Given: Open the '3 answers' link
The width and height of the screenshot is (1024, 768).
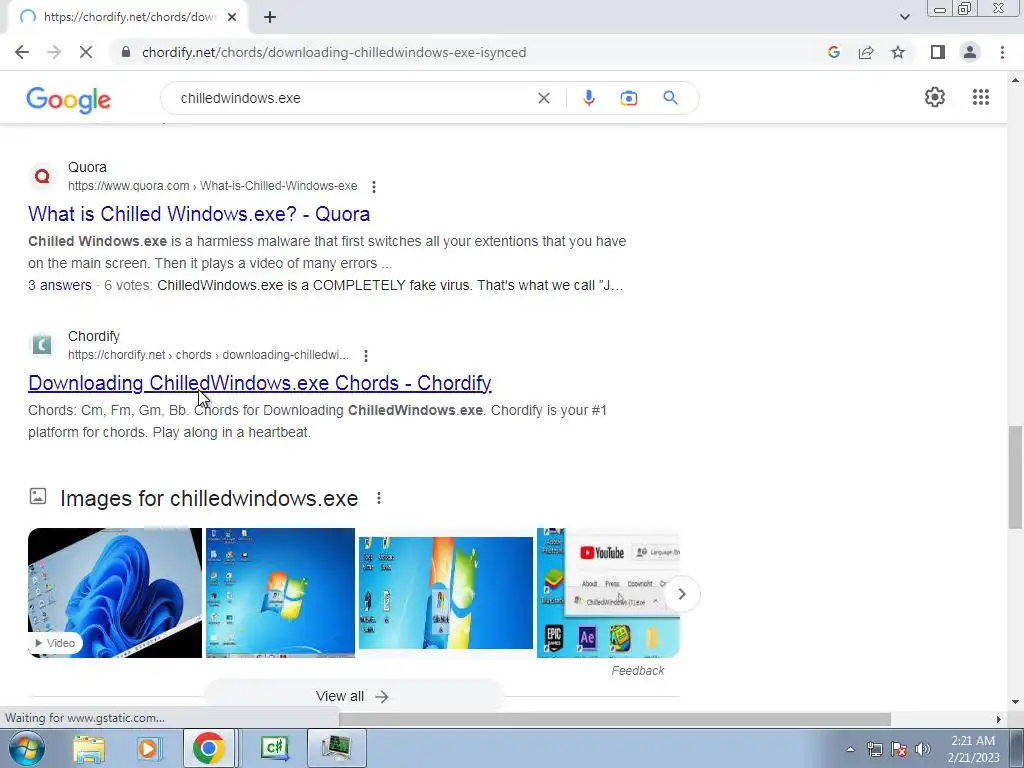Looking at the screenshot, I should 59,285.
